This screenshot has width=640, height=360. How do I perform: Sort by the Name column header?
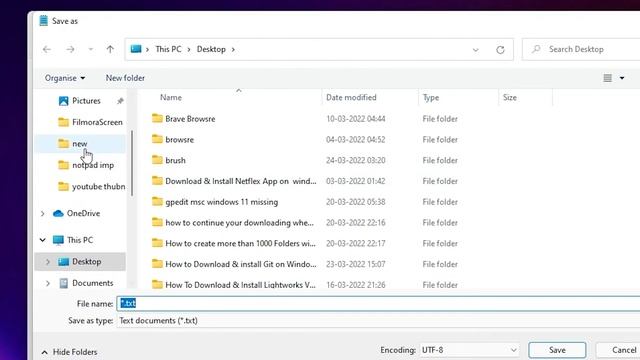point(171,98)
